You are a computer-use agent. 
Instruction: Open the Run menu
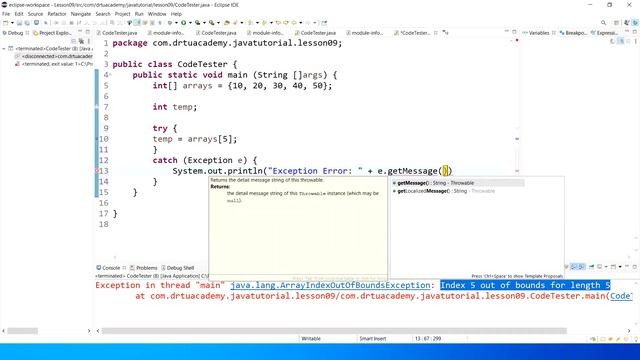click(139, 14)
